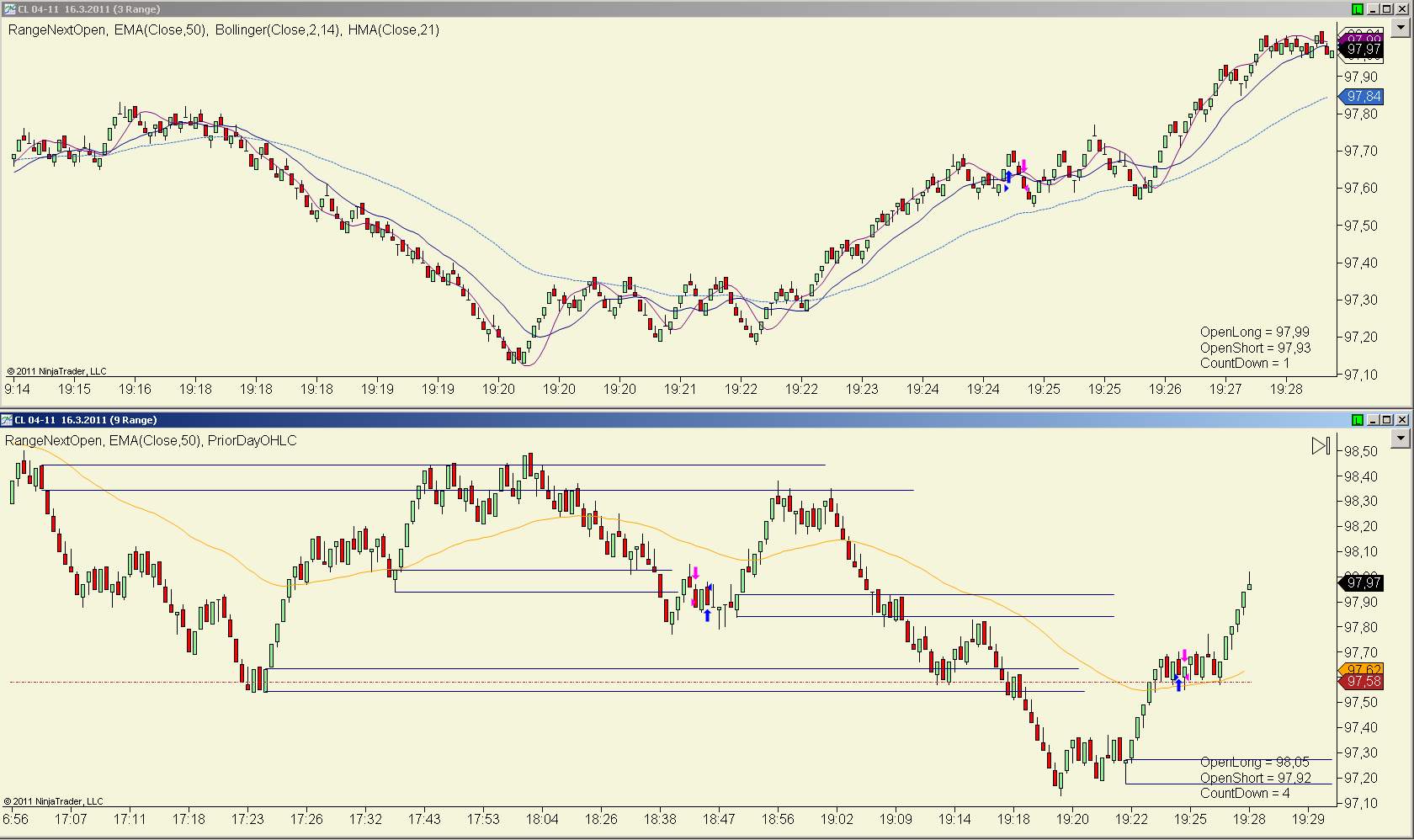Viewport: 1414px width, 840px height.
Task: Click the blue 97,84 EMA price marker
Action: (x=1362, y=97)
